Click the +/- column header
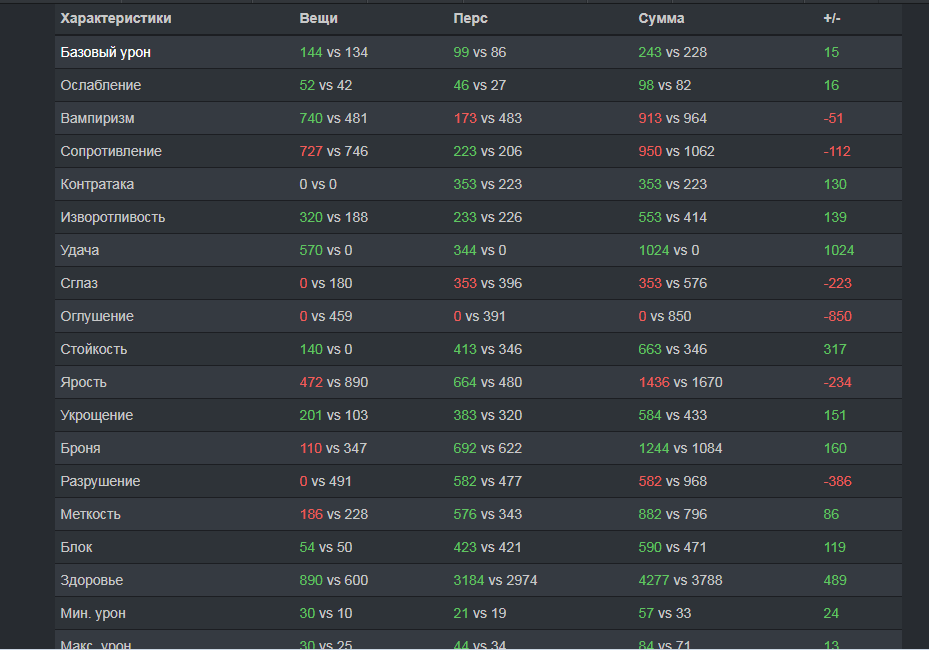This screenshot has width=929, height=650. coord(832,18)
